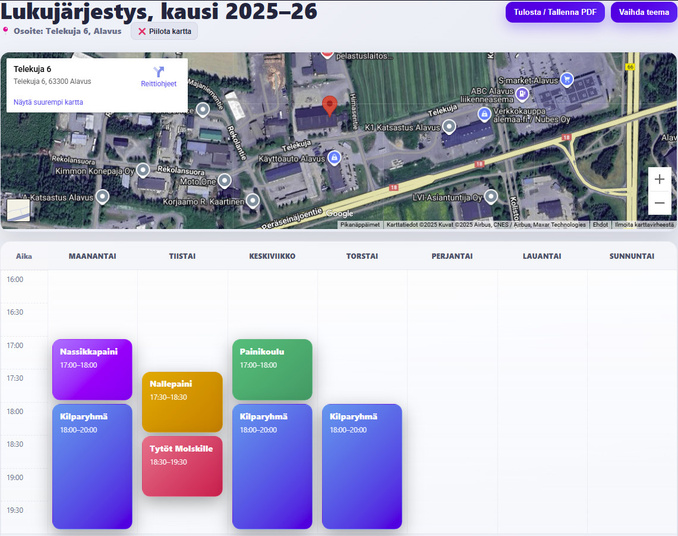Image resolution: width=678 pixels, height=536 pixels.
Task: Click Moto One map marker
Action: [x=224, y=180]
